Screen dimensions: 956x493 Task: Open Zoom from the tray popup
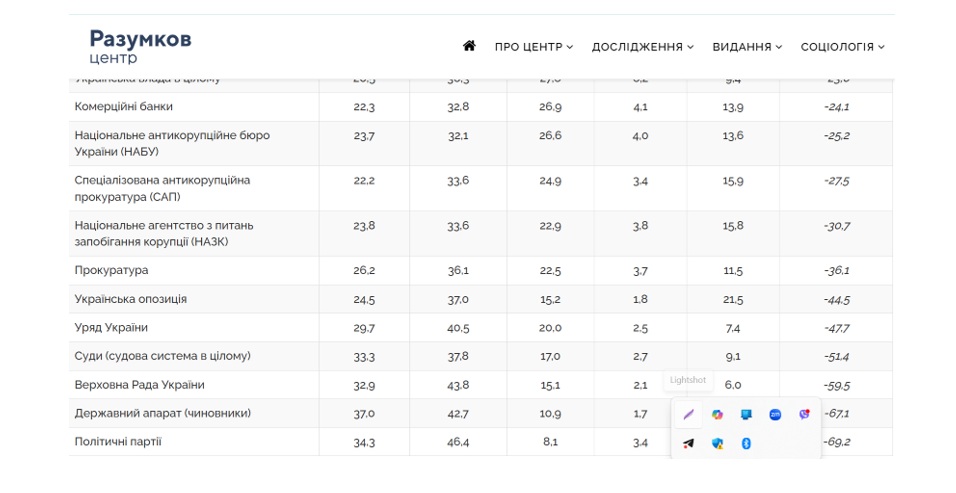pos(775,415)
